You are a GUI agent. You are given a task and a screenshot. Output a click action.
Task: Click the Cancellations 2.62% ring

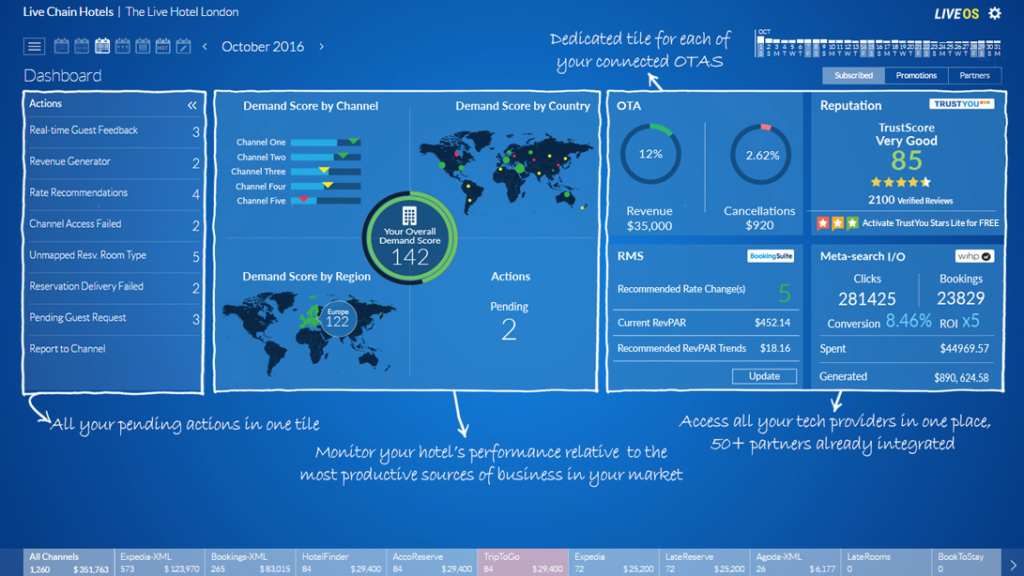[761, 155]
